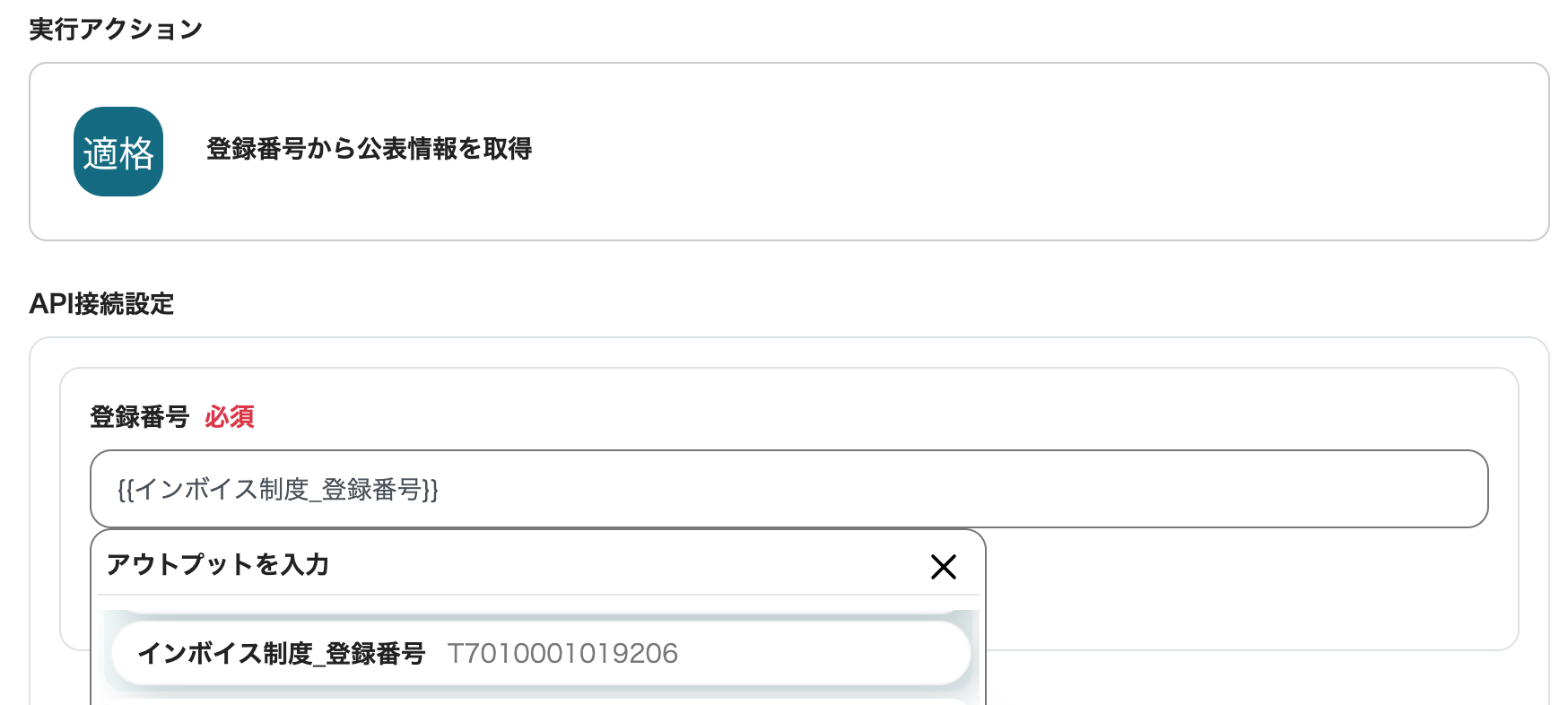
Task: Open the 登録番号から公表情報を取得 action
Action: (x=370, y=151)
